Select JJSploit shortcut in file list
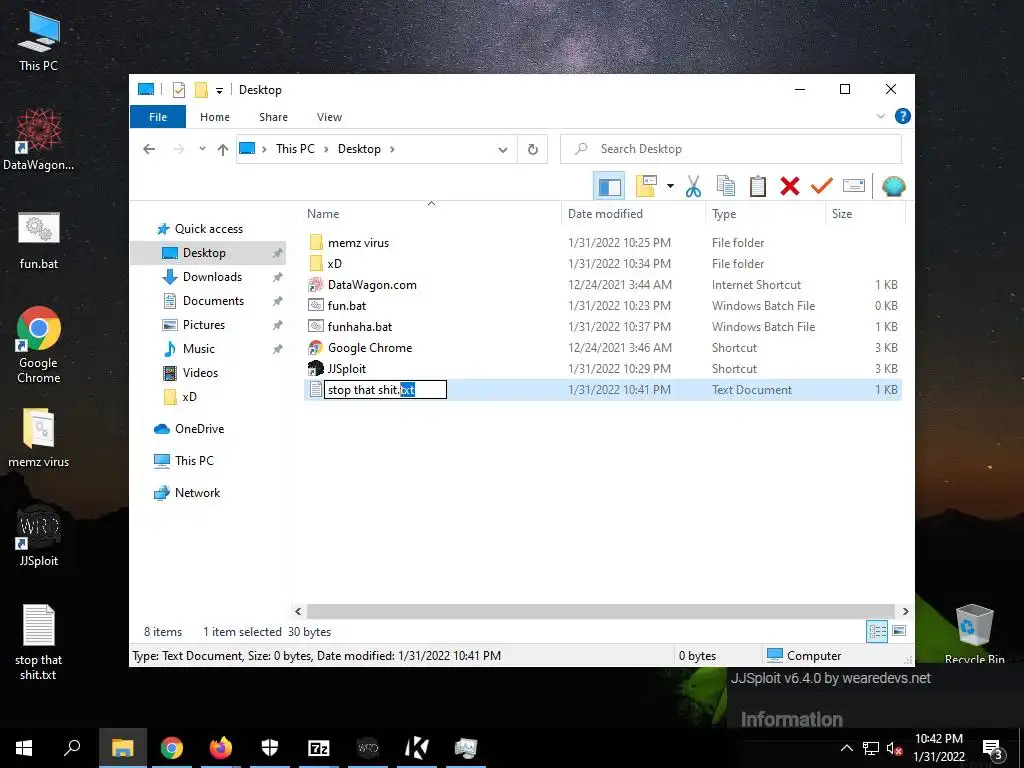 603,368
